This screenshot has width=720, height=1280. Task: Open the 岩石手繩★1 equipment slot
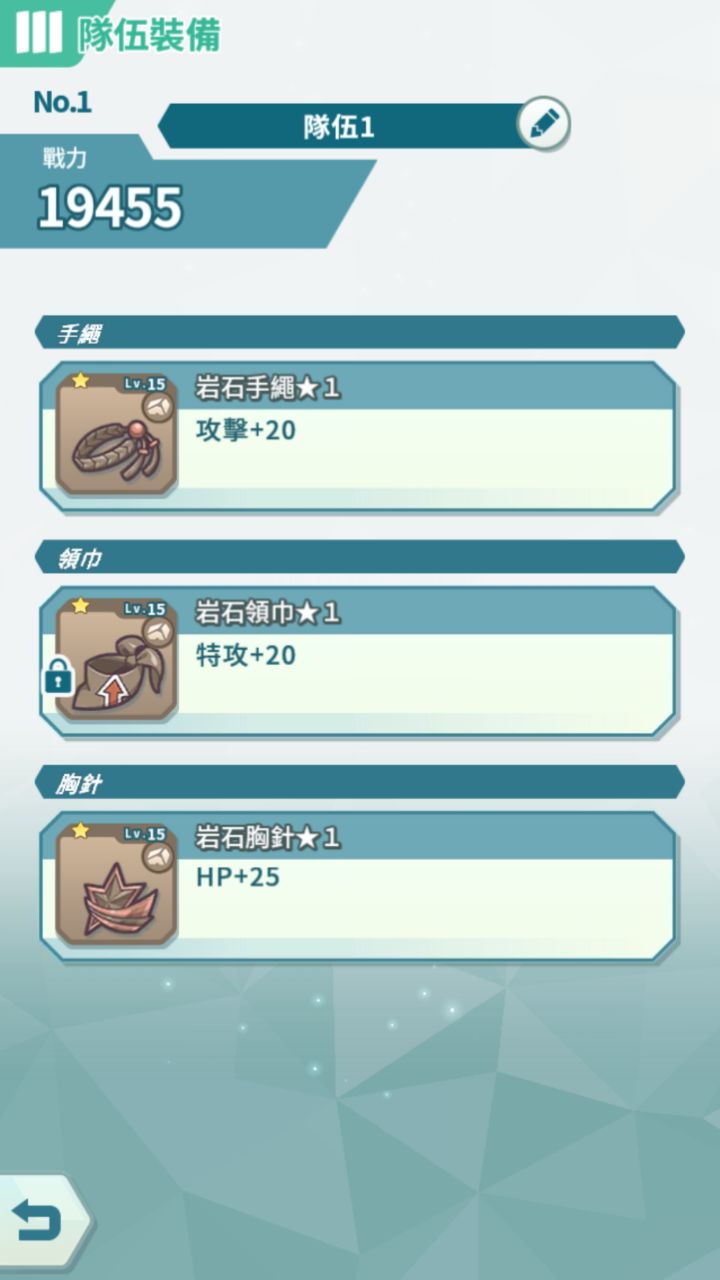[358, 436]
